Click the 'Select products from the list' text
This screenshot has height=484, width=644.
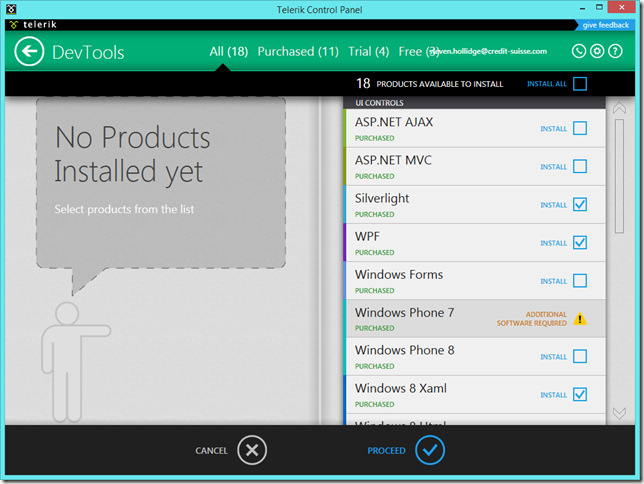click(x=124, y=210)
